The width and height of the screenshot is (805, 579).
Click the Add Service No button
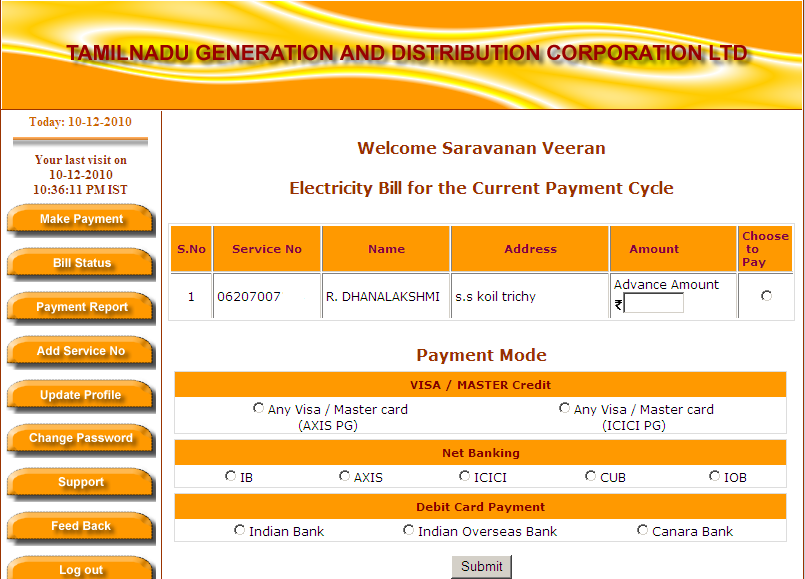(x=81, y=351)
